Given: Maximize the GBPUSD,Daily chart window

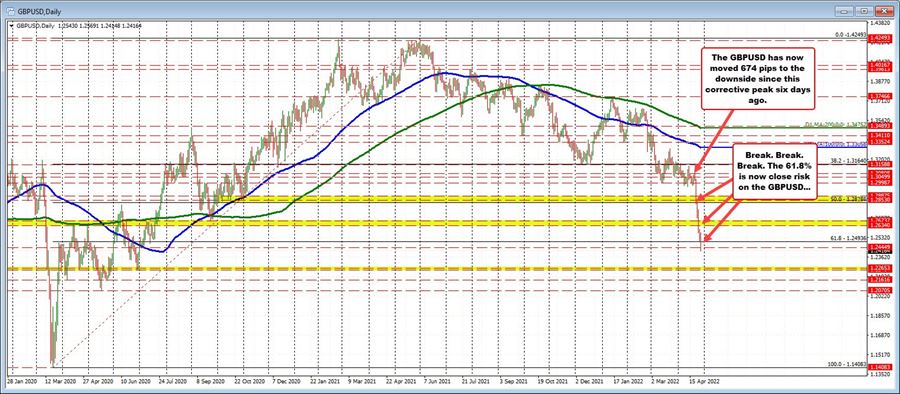Looking at the screenshot, I should 865,10.
